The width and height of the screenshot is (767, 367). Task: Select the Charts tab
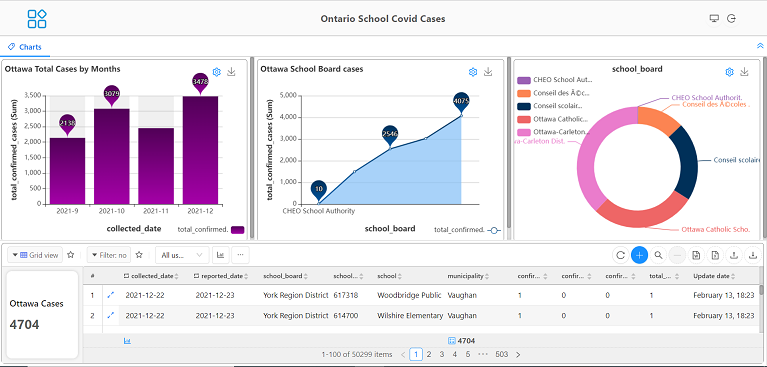pos(25,47)
